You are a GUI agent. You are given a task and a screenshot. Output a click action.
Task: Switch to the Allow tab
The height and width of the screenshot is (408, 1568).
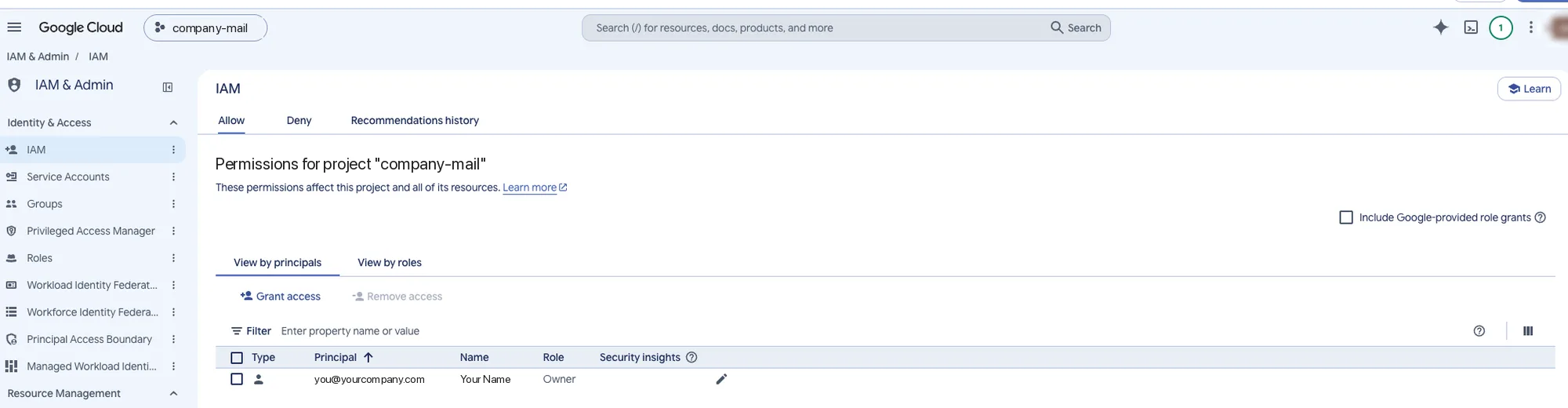[x=231, y=120]
